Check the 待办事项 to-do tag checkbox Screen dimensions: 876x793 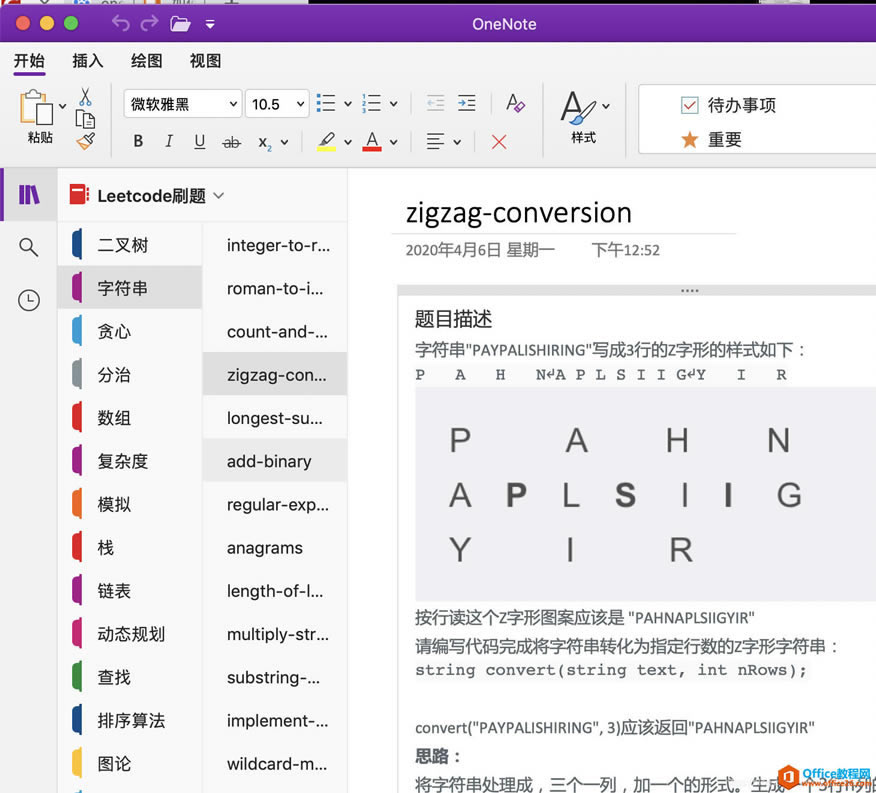click(x=691, y=104)
